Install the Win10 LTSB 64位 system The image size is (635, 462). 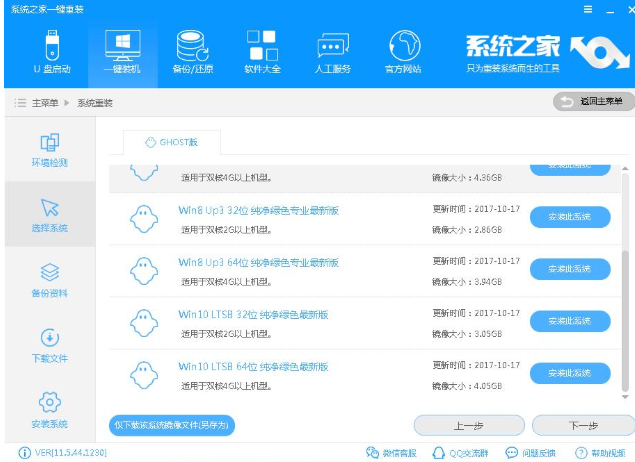(x=570, y=373)
